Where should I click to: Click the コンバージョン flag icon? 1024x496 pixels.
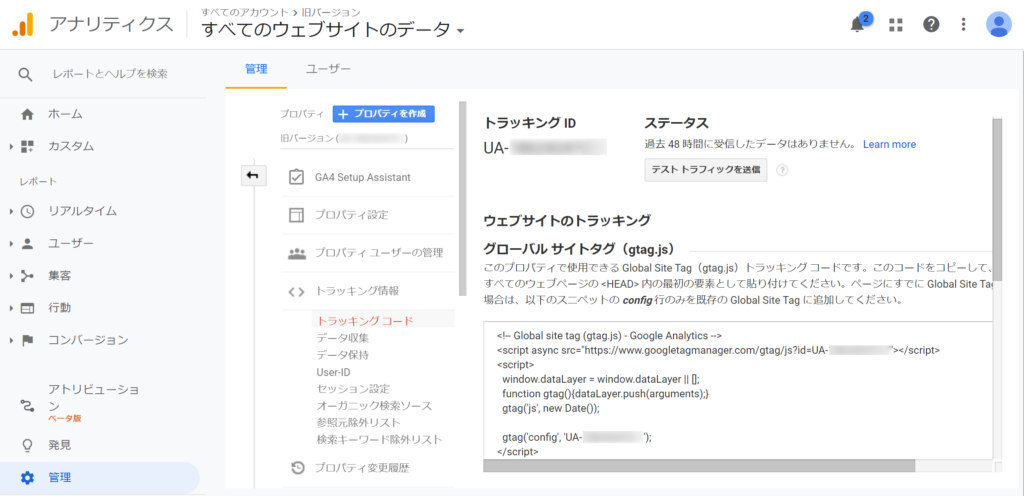27,340
